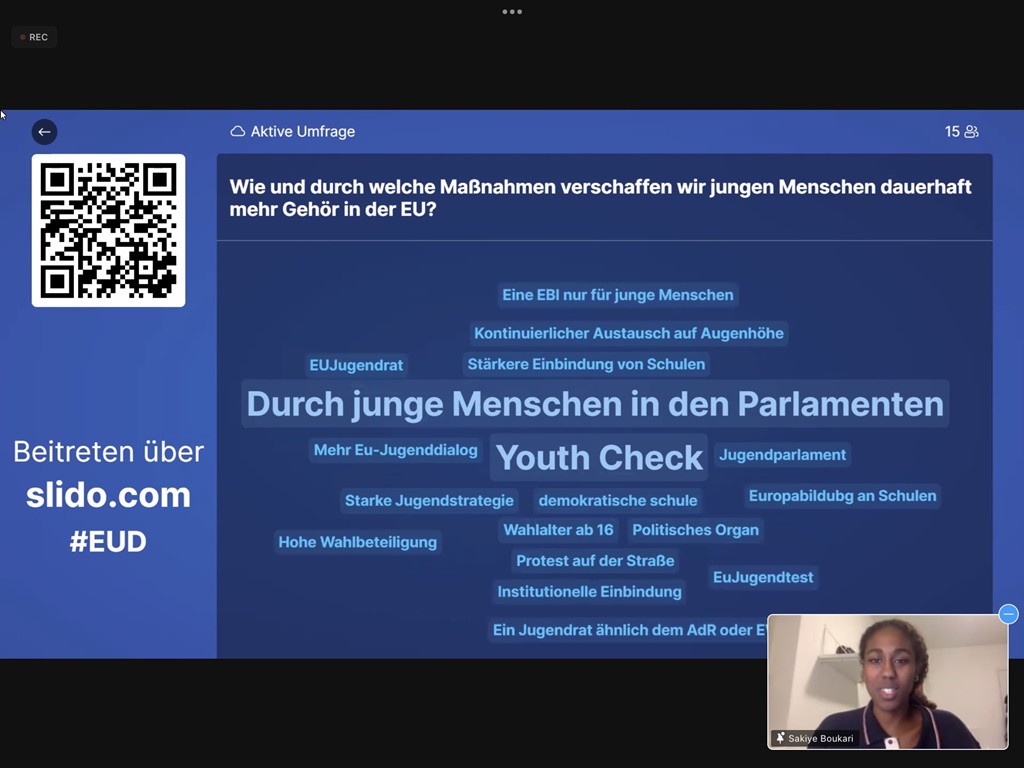Click the Slido QR code
Image resolution: width=1024 pixels, height=768 pixels.
coord(108,230)
